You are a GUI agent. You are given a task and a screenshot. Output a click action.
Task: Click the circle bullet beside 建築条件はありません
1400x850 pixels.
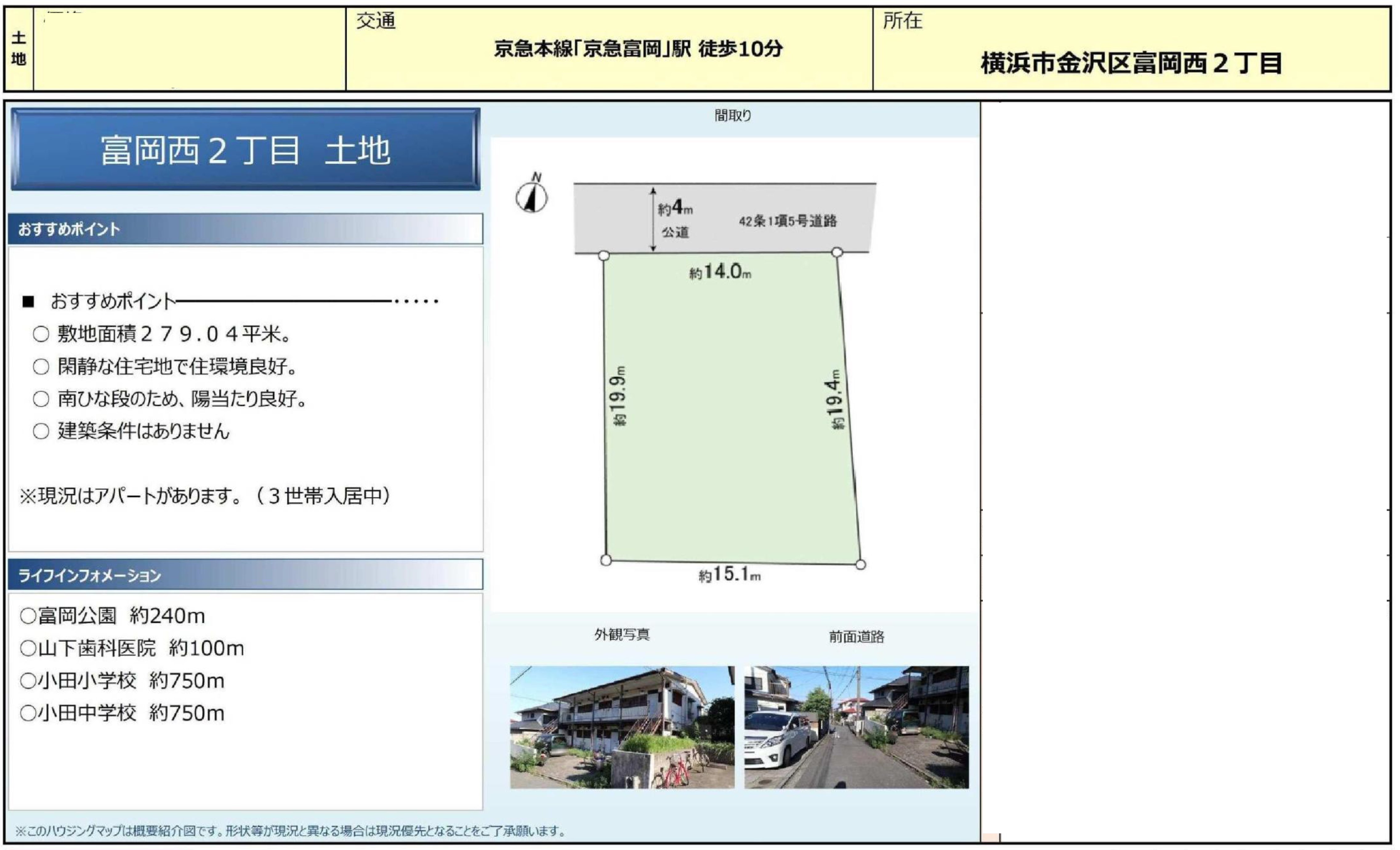pyautogui.click(x=41, y=431)
